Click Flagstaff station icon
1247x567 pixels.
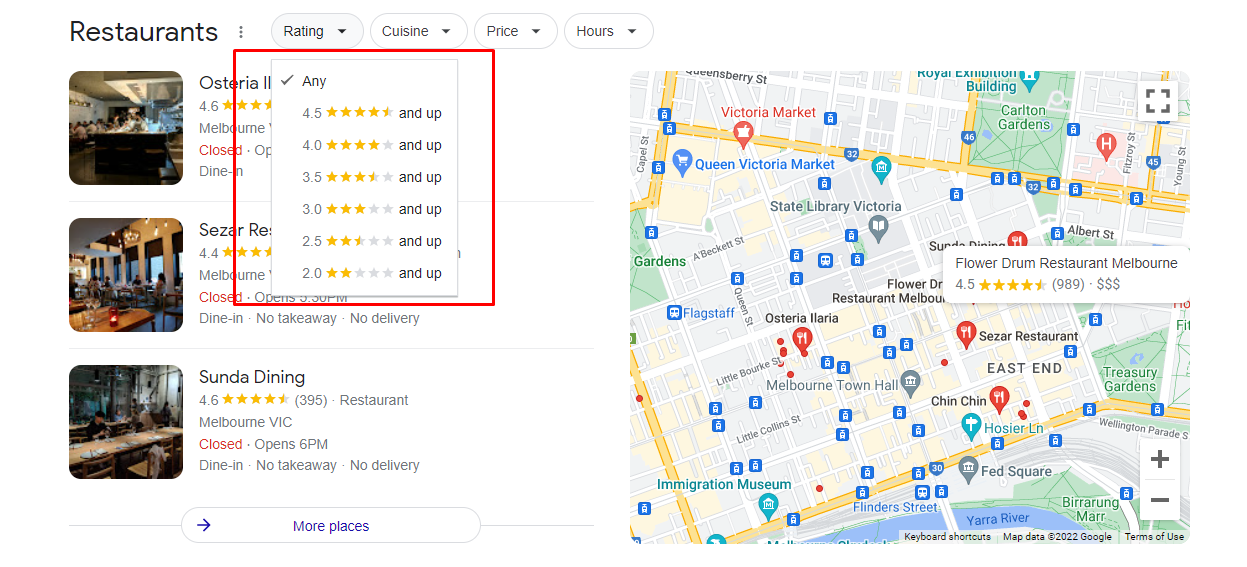(674, 312)
